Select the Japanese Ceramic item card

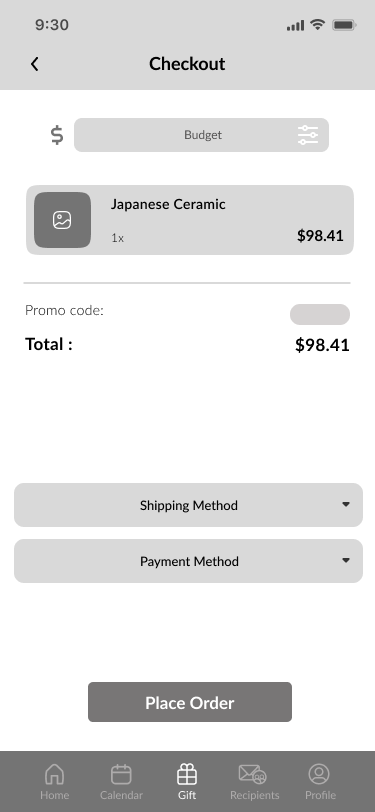coord(190,220)
